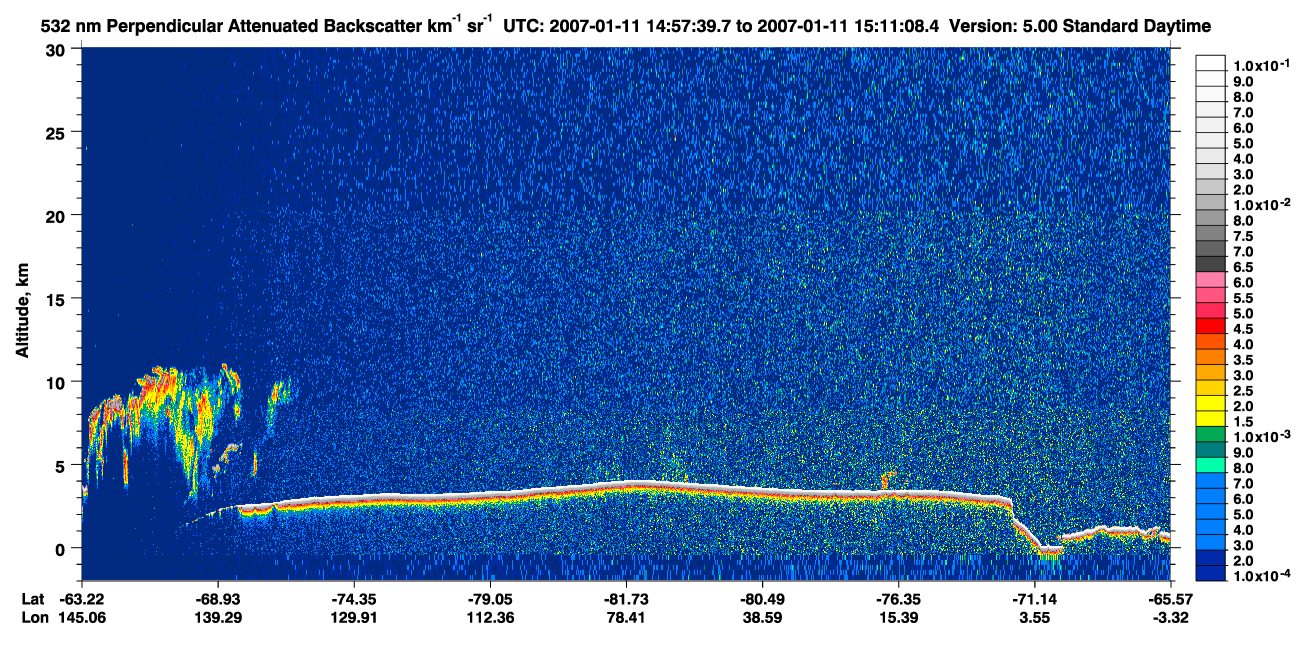Click longitude value "78.41"
Screen dimensions: 1300x667
(626, 617)
